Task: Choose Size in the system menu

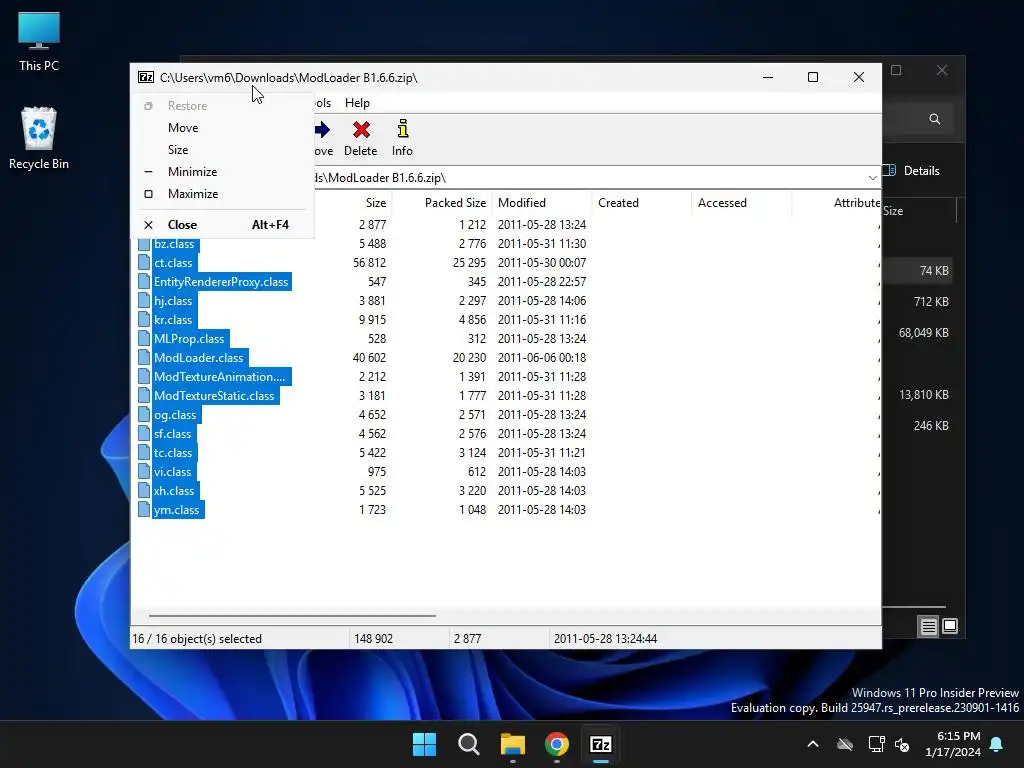Action: pos(223,150)
